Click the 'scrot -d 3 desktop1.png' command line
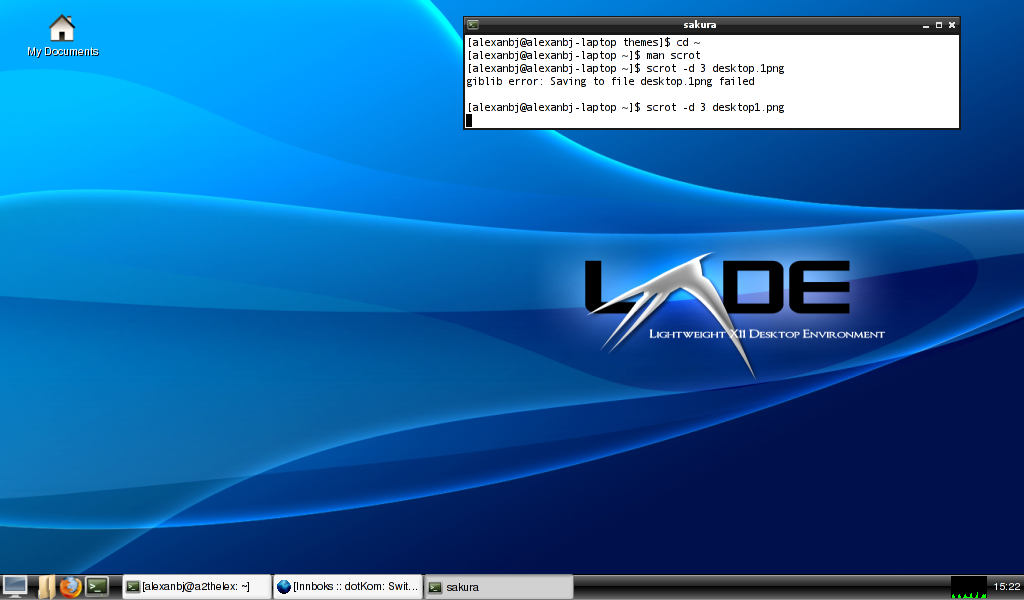 pyautogui.click(x=626, y=107)
